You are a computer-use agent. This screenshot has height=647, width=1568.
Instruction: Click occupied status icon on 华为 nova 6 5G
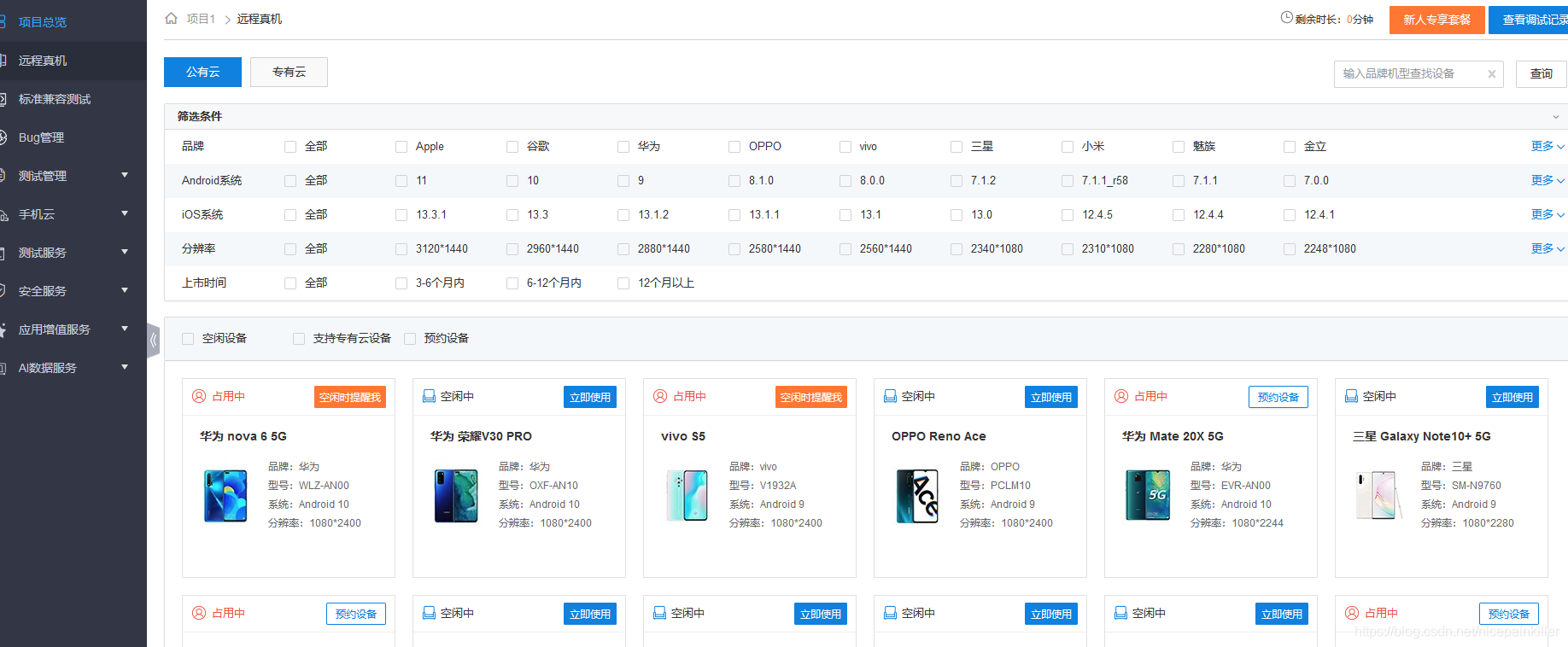pyautogui.click(x=199, y=396)
